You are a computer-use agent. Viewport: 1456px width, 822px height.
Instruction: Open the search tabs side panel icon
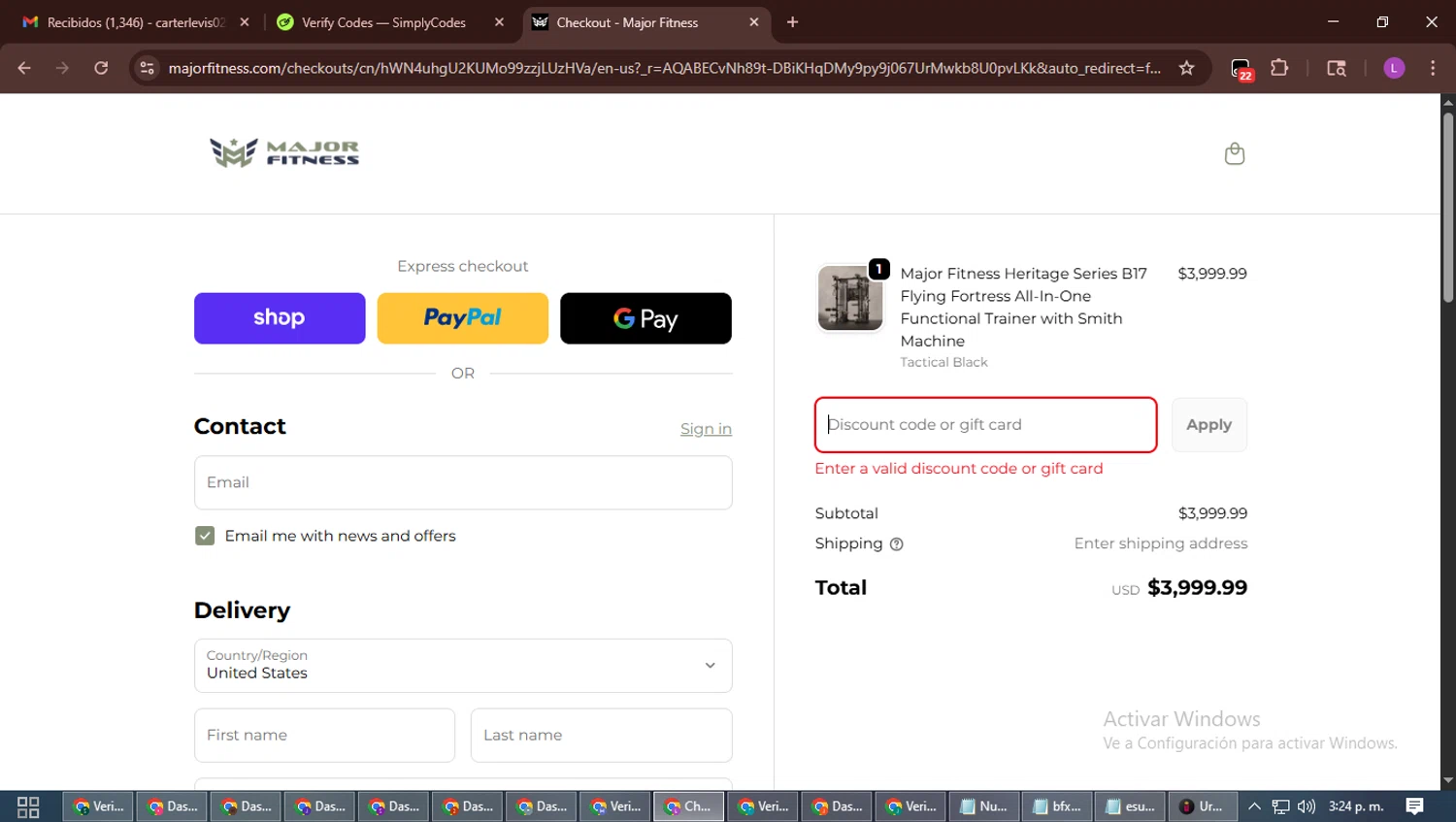click(1337, 68)
